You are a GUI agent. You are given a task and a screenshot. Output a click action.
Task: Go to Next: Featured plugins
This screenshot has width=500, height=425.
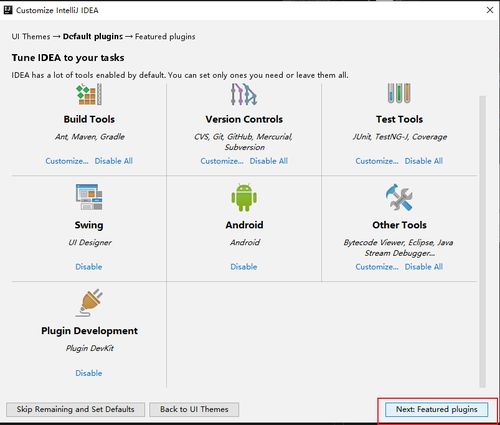pyautogui.click(x=436, y=409)
